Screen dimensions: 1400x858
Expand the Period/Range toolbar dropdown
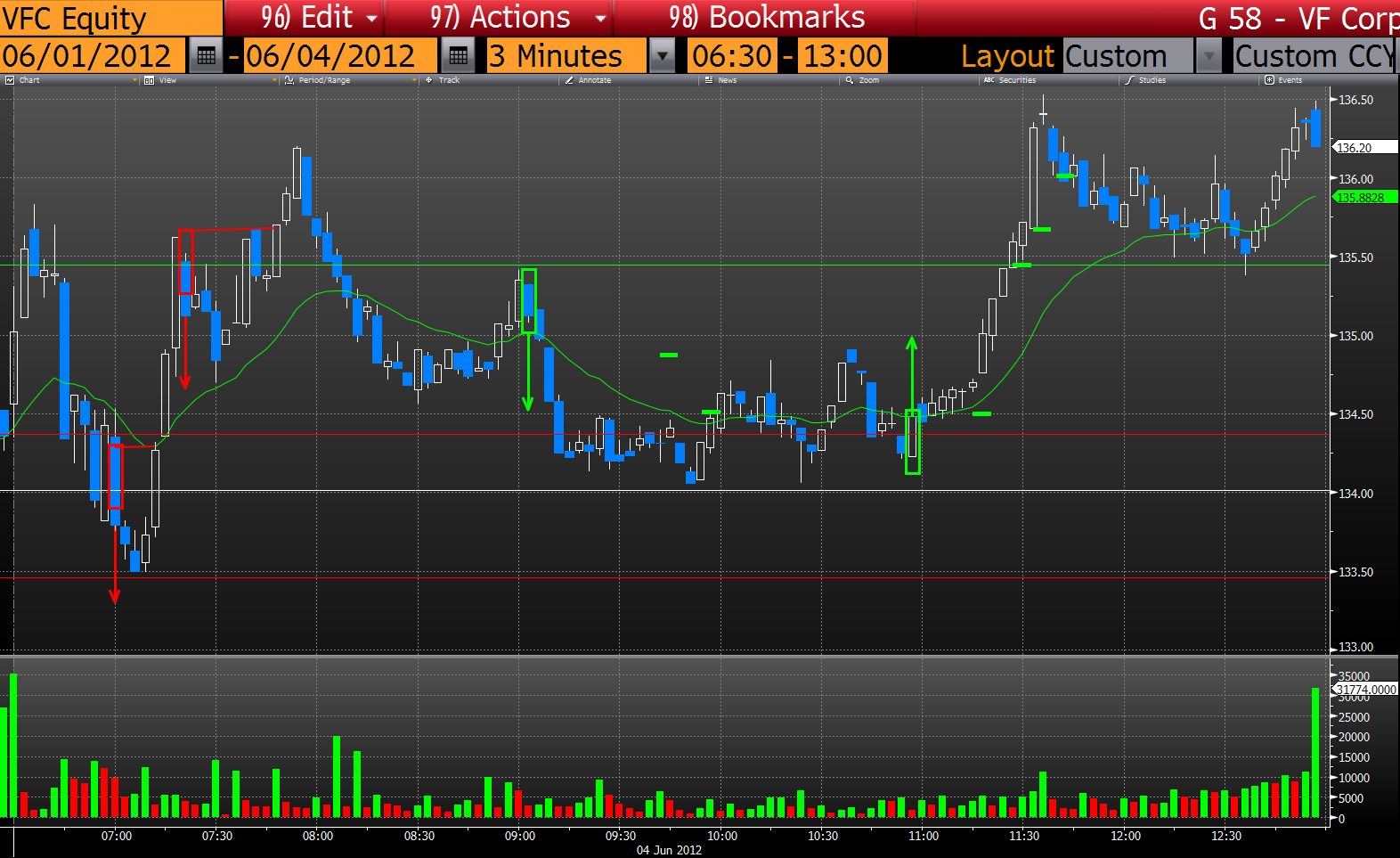click(x=414, y=80)
